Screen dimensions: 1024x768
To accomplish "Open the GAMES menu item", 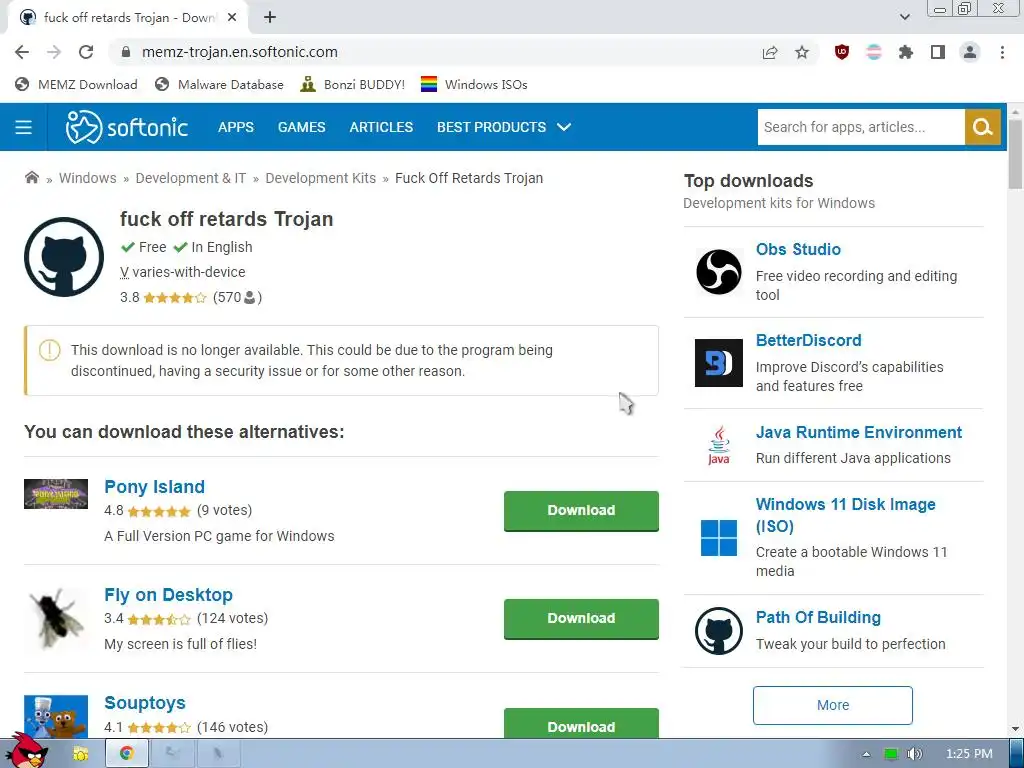I will point(301,127).
